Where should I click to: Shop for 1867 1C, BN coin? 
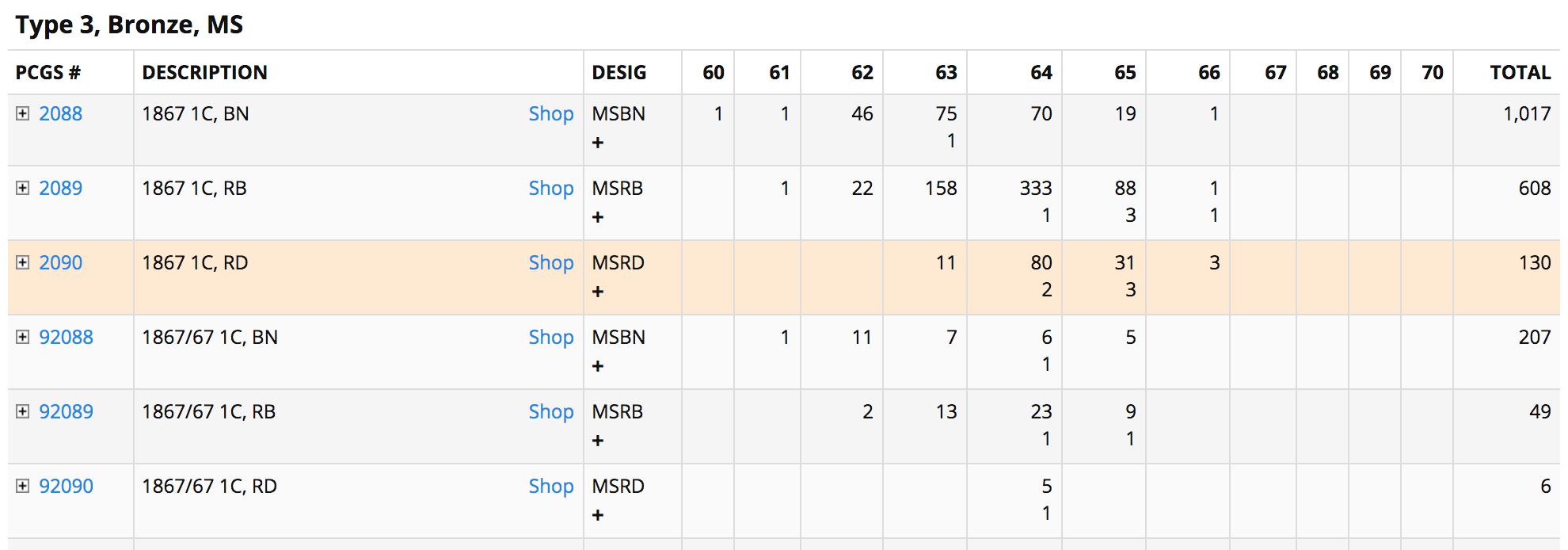pos(551,114)
